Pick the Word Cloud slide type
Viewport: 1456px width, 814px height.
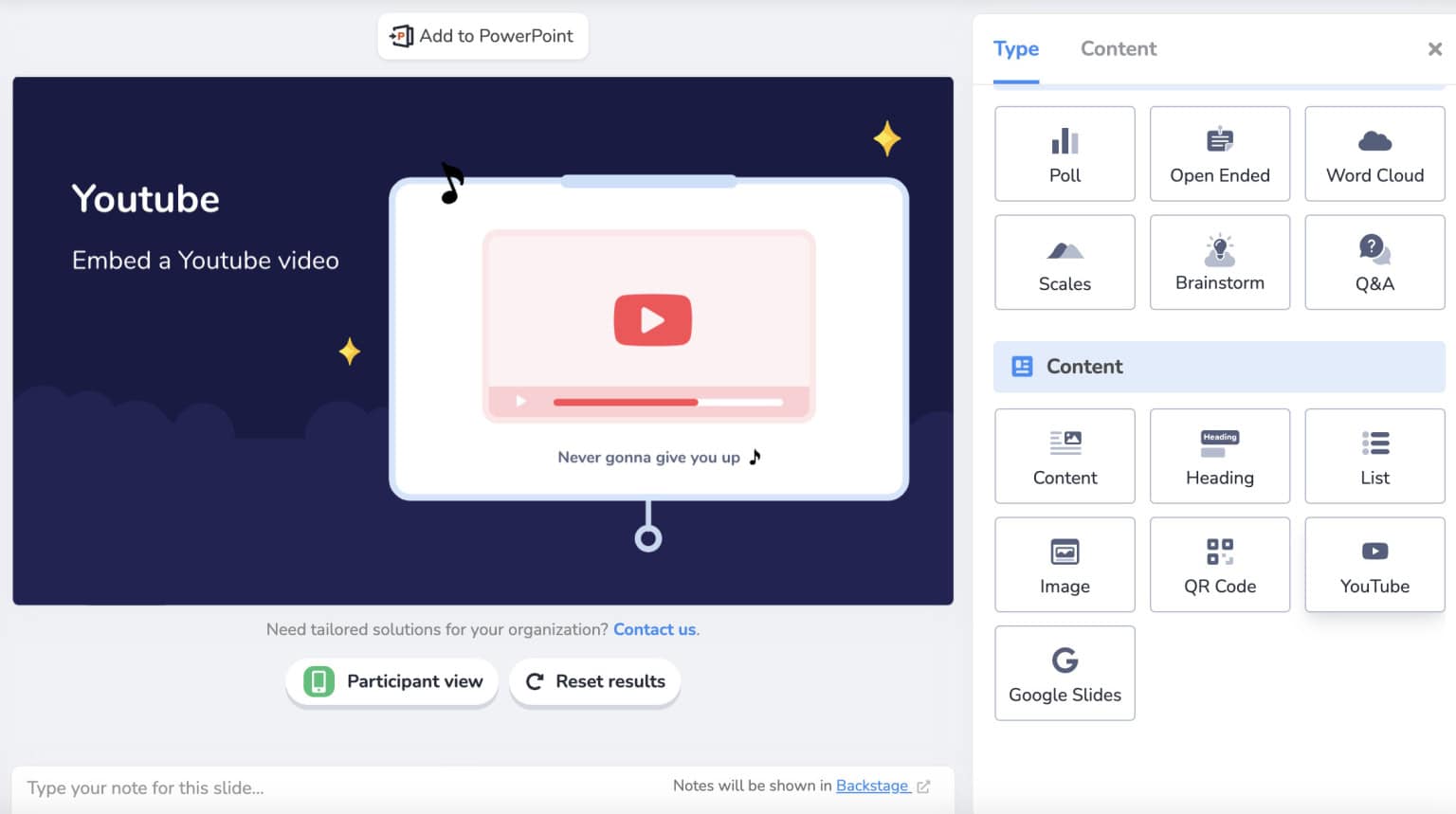pyautogui.click(x=1374, y=154)
